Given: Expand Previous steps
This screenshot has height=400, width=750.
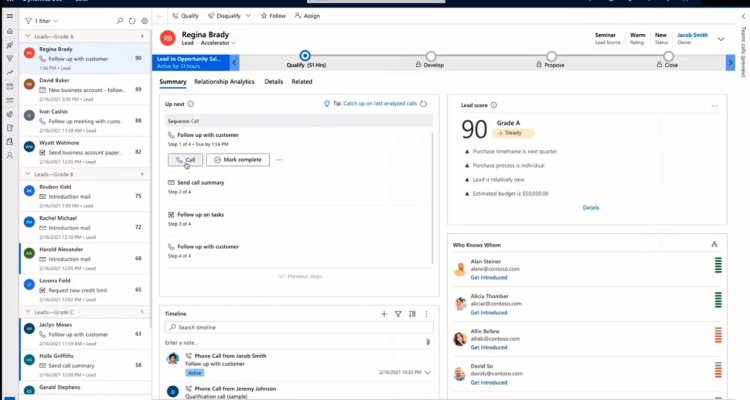Looking at the screenshot, I should (x=301, y=277).
